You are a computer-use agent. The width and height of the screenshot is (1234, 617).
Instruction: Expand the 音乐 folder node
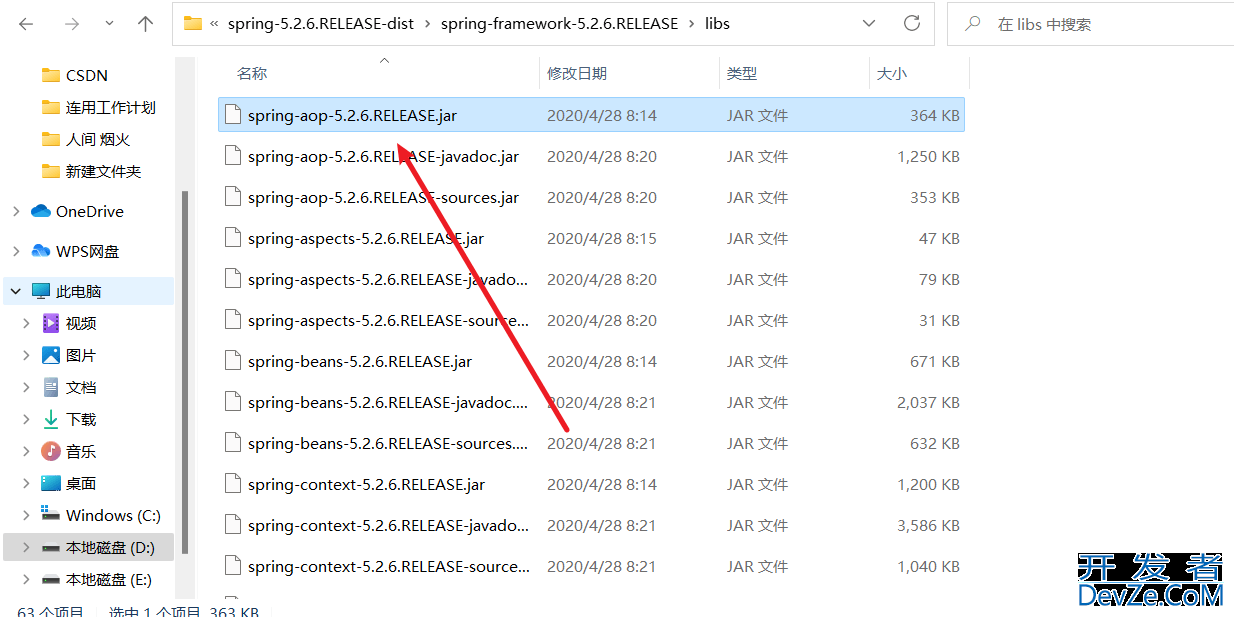point(27,451)
